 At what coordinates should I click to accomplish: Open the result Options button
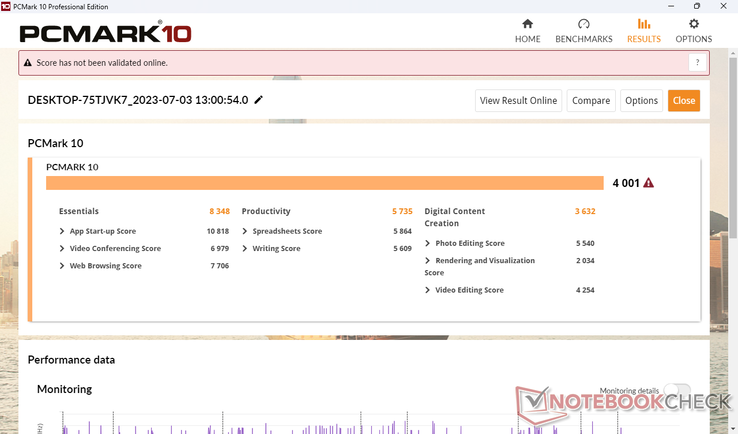[641, 100]
